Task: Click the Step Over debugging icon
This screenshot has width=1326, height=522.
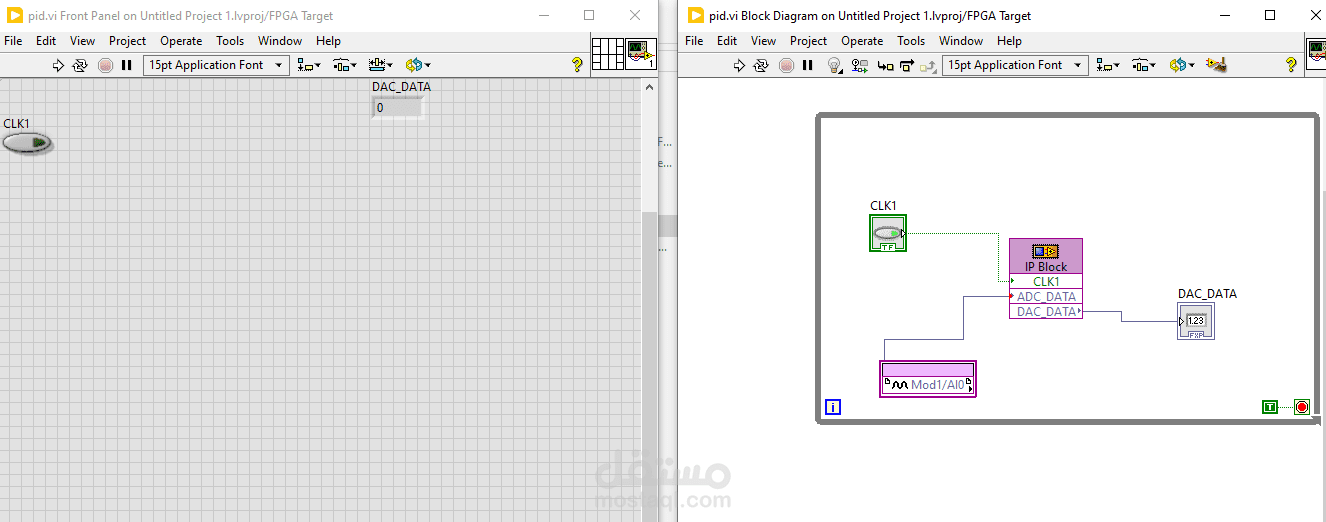Action: pyautogui.click(x=907, y=65)
